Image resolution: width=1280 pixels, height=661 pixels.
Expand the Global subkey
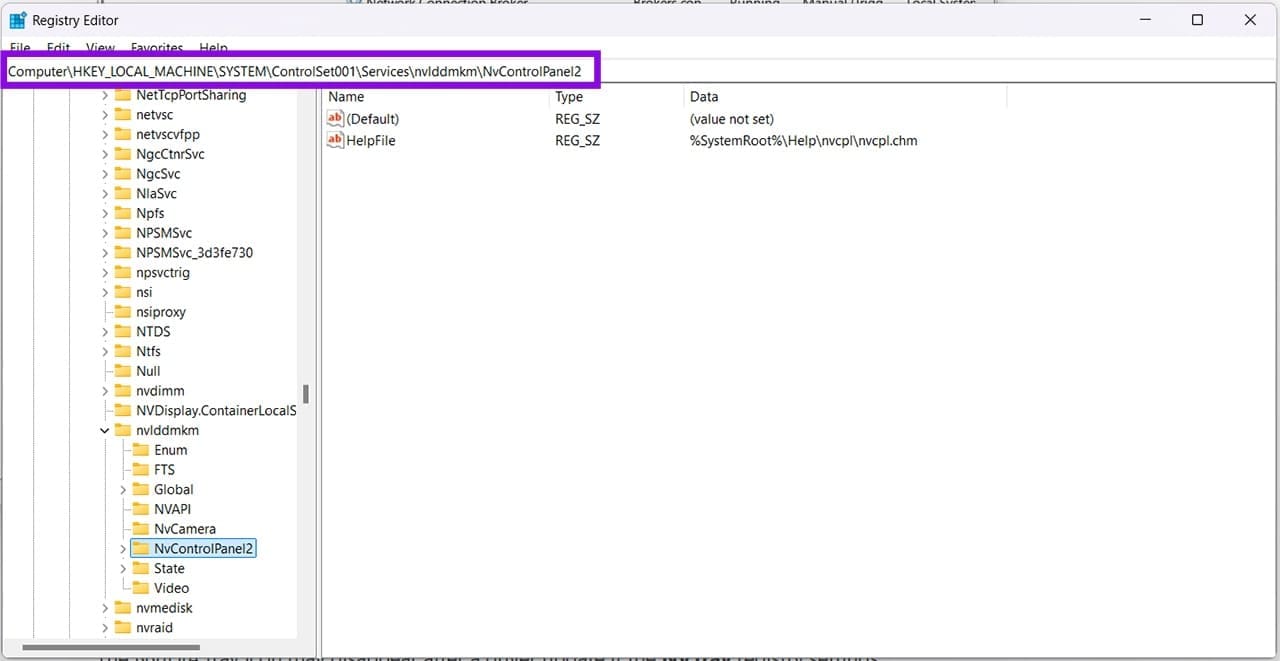pos(123,490)
